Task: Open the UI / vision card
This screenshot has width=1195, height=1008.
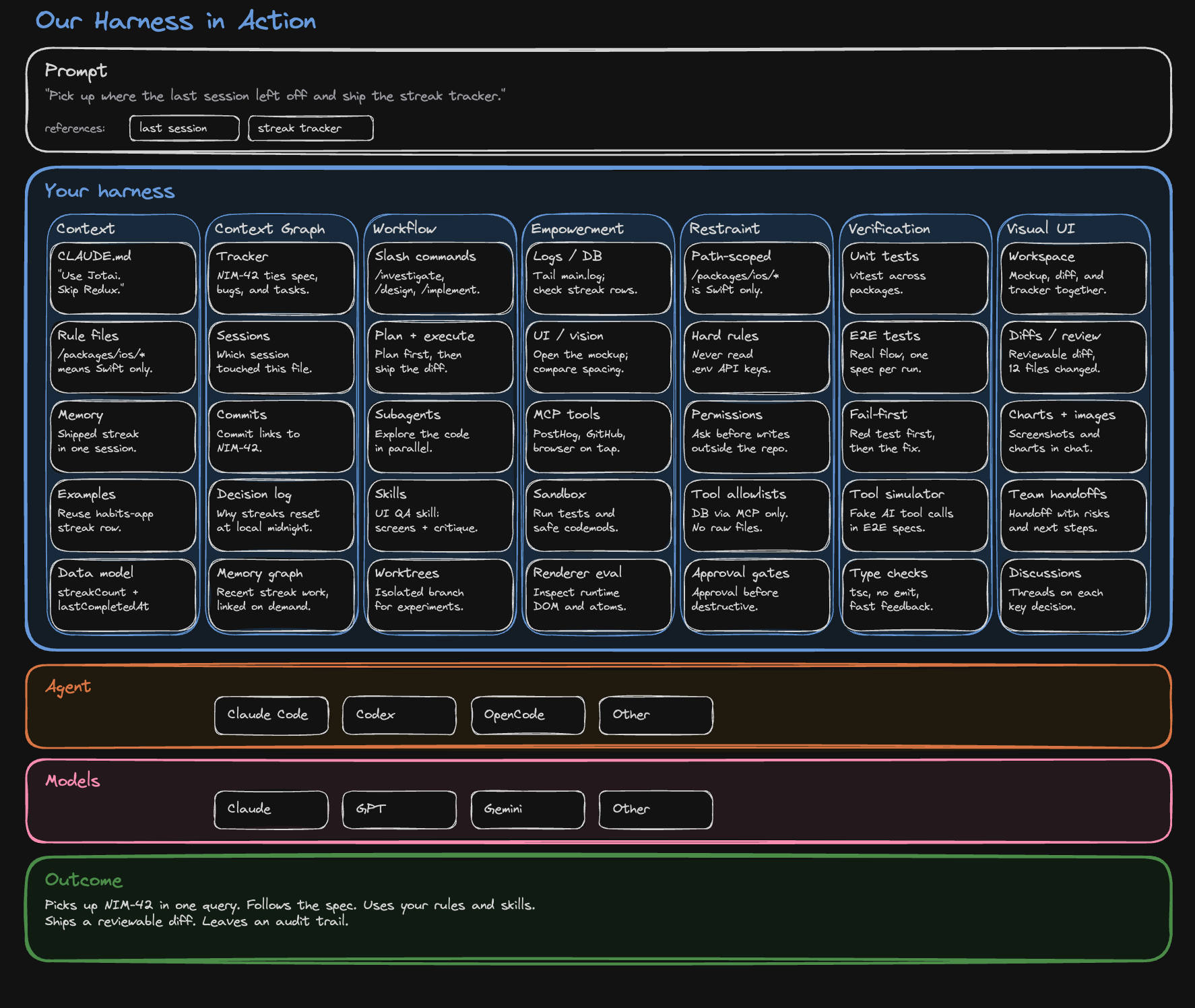Action: click(x=599, y=357)
